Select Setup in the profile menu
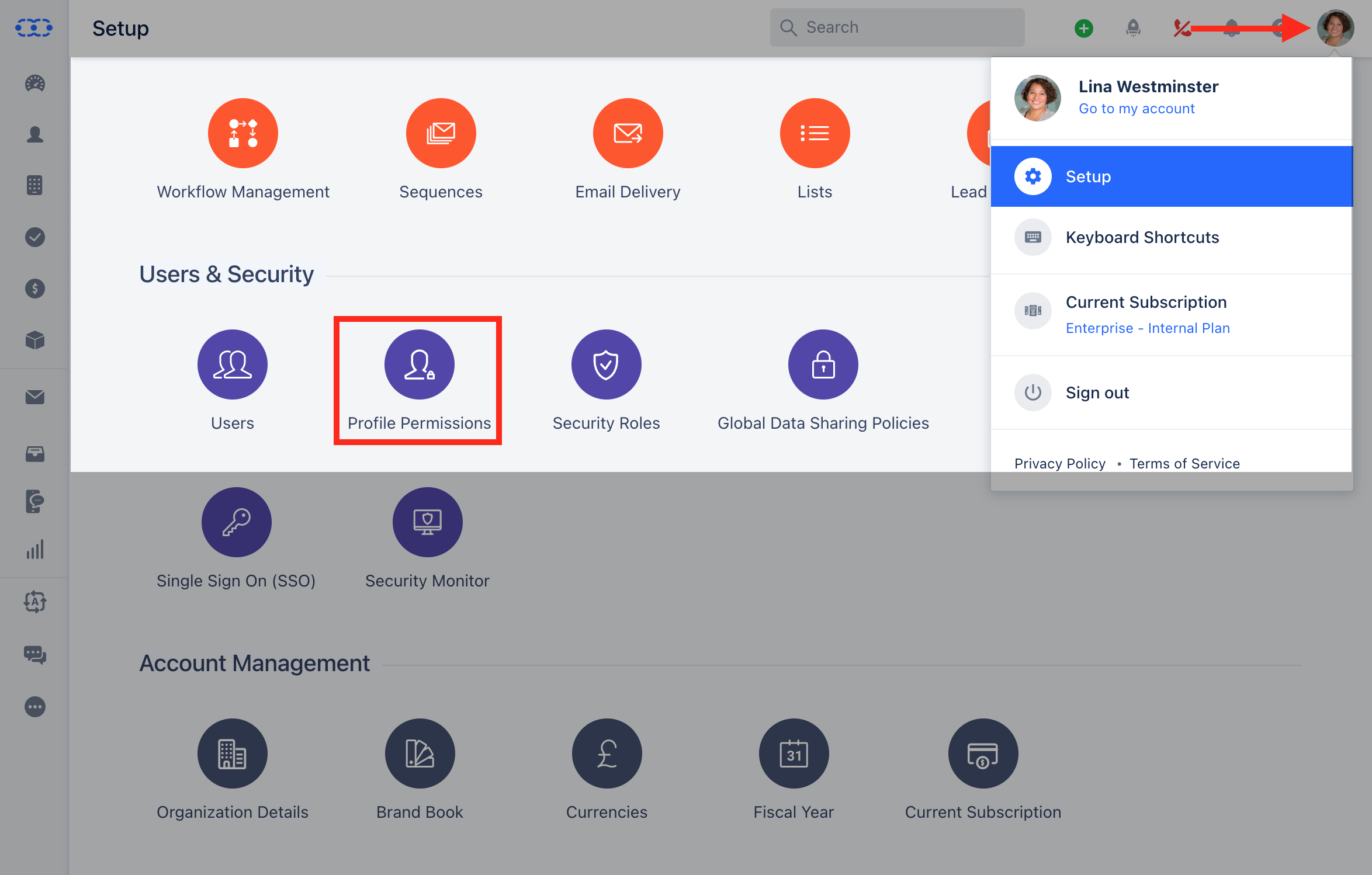1372x875 pixels. [1172, 176]
